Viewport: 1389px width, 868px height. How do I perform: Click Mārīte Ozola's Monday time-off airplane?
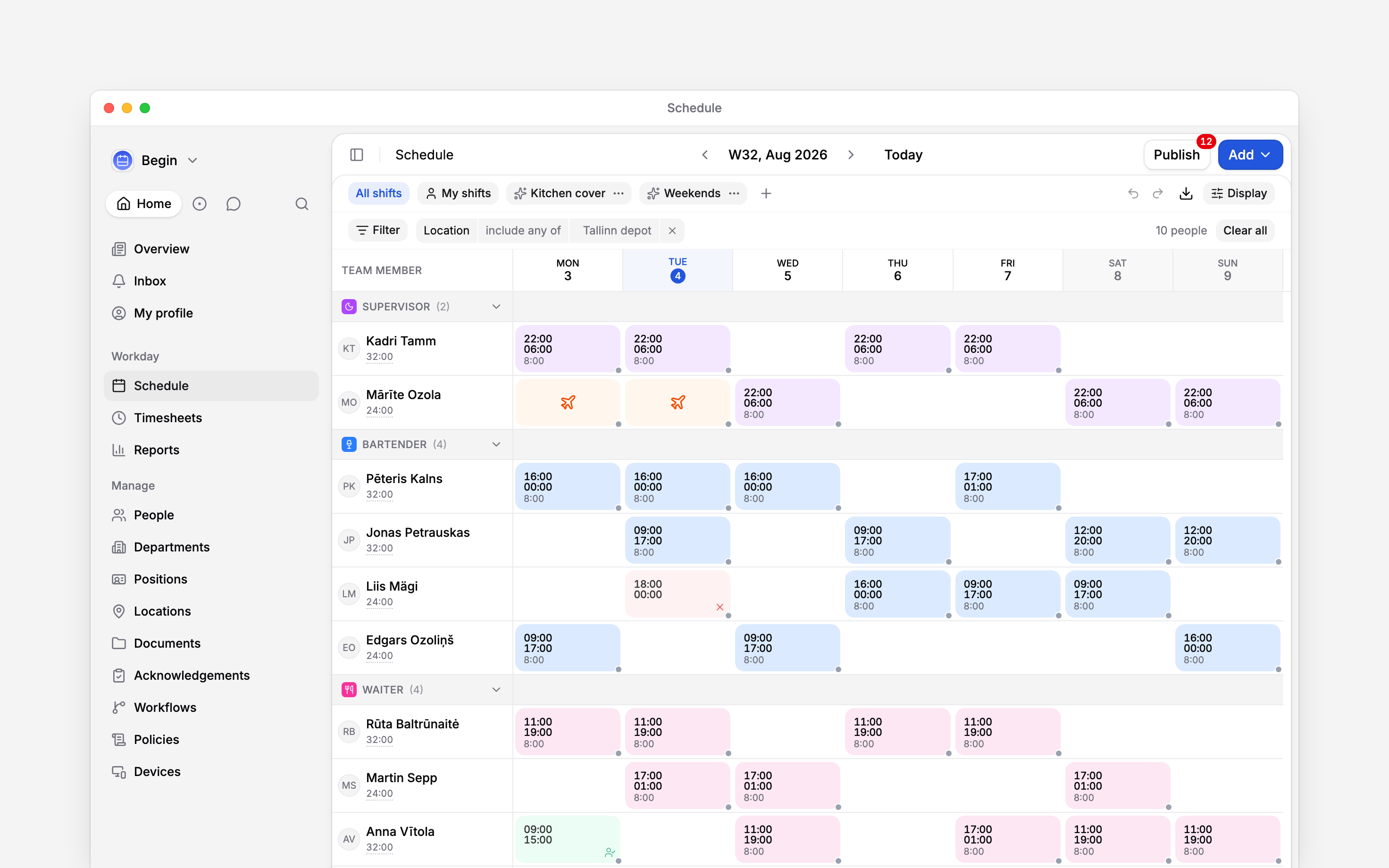[568, 402]
